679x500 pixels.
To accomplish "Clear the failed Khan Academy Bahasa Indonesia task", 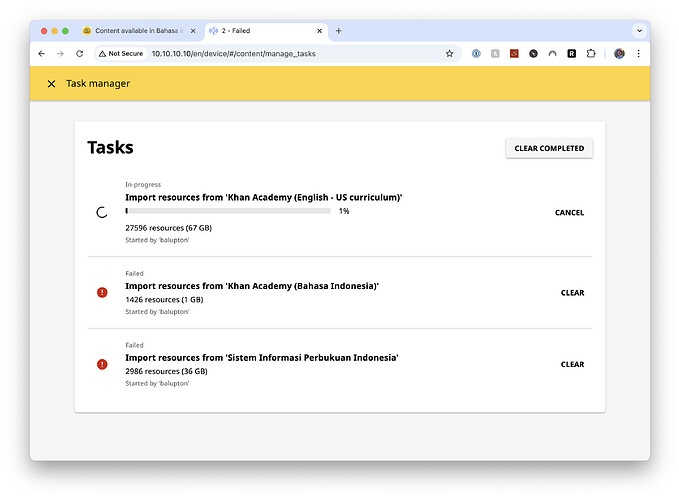I will tap(572, 293).
